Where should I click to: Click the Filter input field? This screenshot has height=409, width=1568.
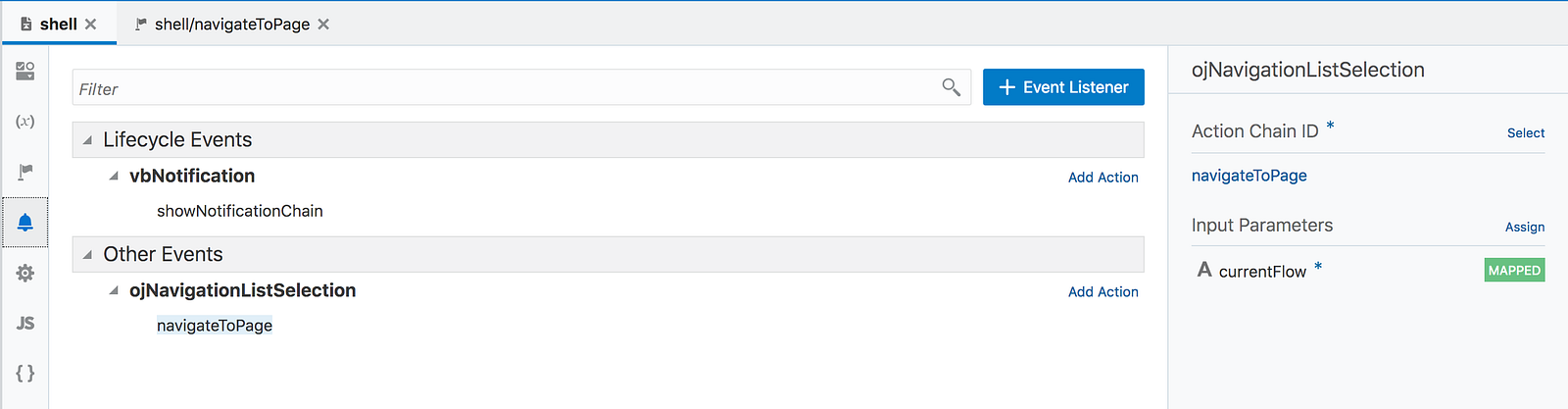[x=505, y=87]
